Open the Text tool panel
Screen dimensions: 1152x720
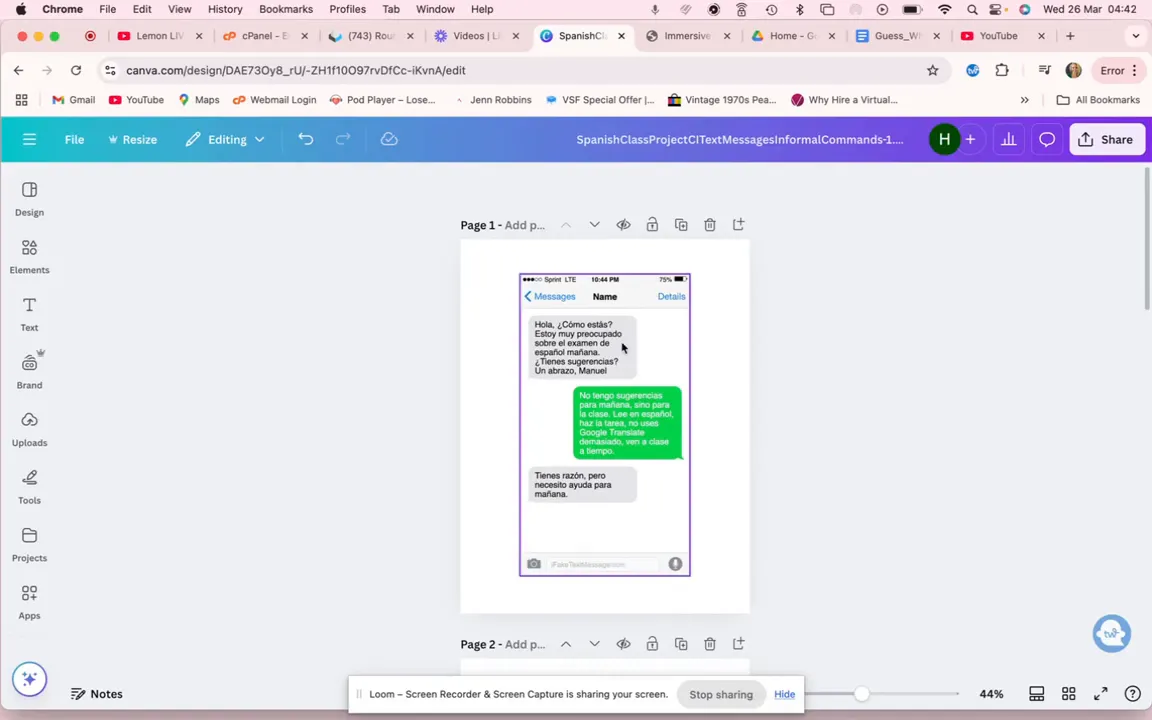(x=29, y=313)
